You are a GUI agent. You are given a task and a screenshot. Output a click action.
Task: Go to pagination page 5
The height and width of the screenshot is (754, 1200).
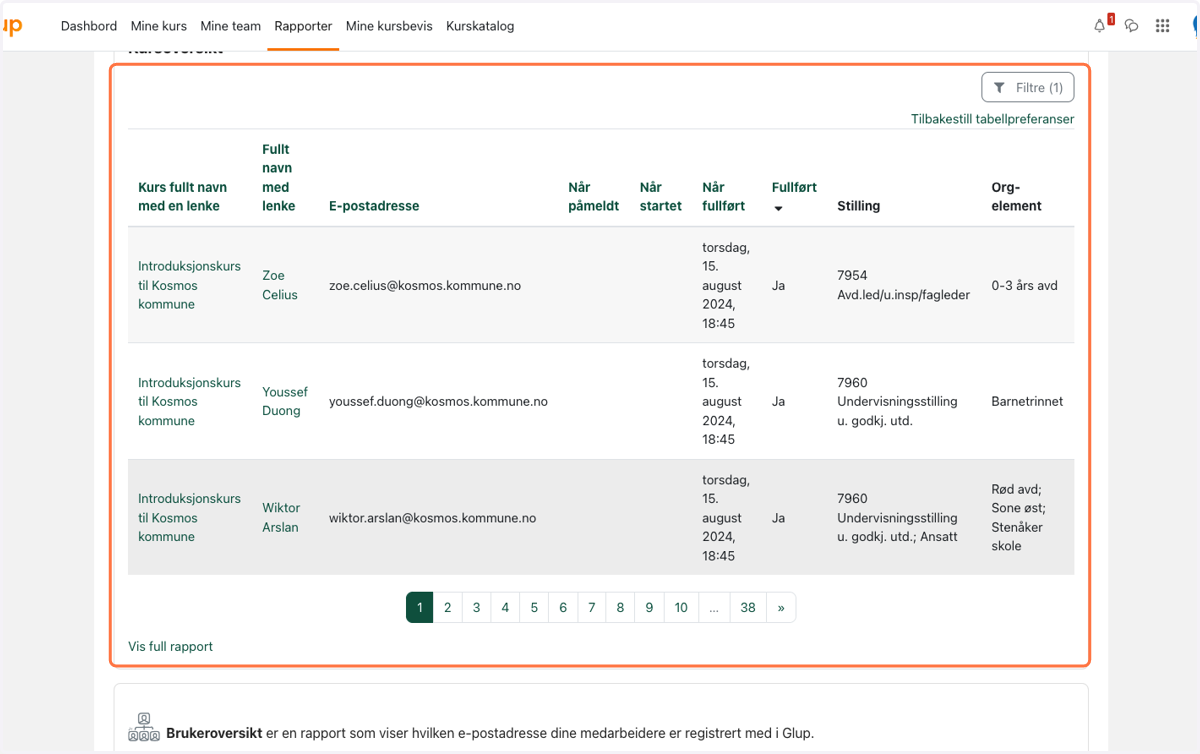pyautogui.click(x=534, y=607)
